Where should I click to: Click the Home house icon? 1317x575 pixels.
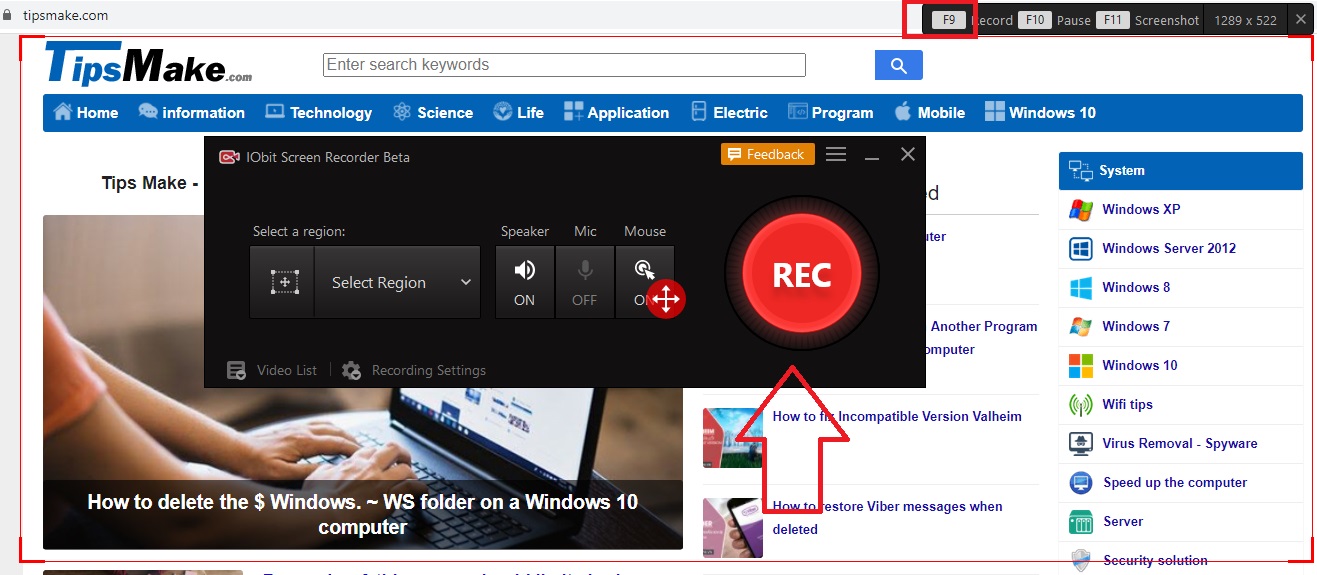(62, 111)
